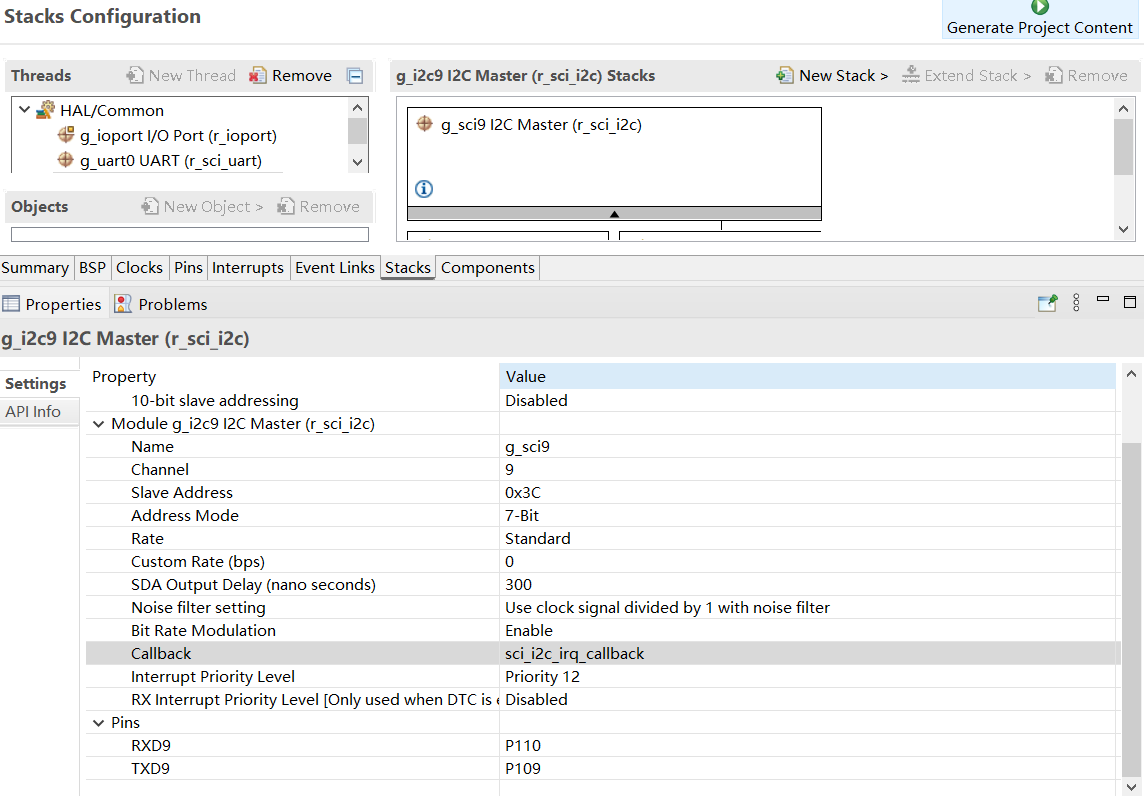Click the Remove thread icon
1144x796 pixels.
[x=258, y=75]
